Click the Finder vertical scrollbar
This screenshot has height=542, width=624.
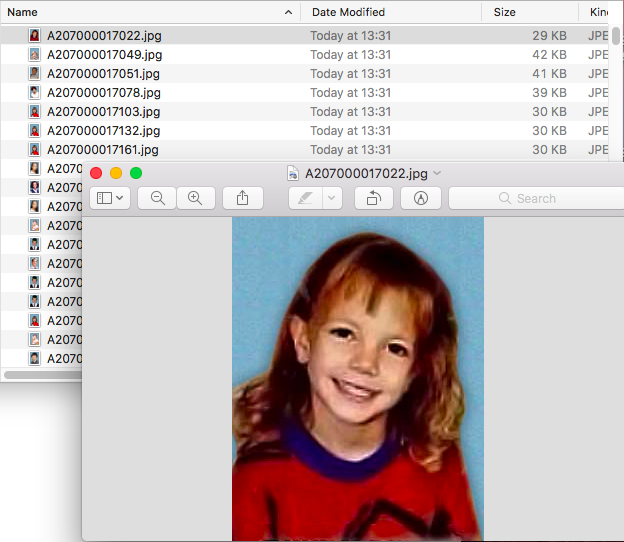click(x=617, y=36)
